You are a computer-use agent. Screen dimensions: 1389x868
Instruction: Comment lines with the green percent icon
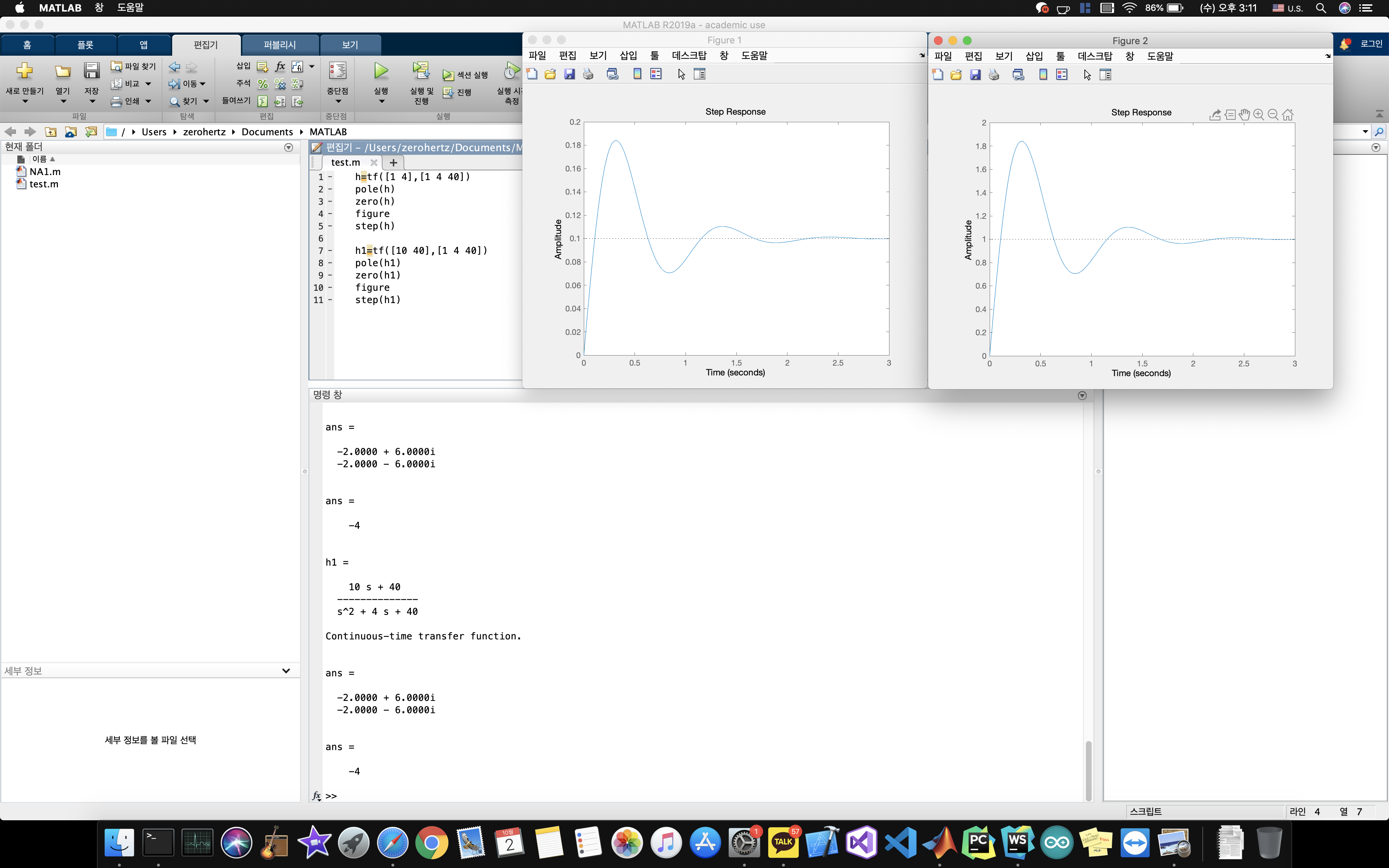point(262,84)
